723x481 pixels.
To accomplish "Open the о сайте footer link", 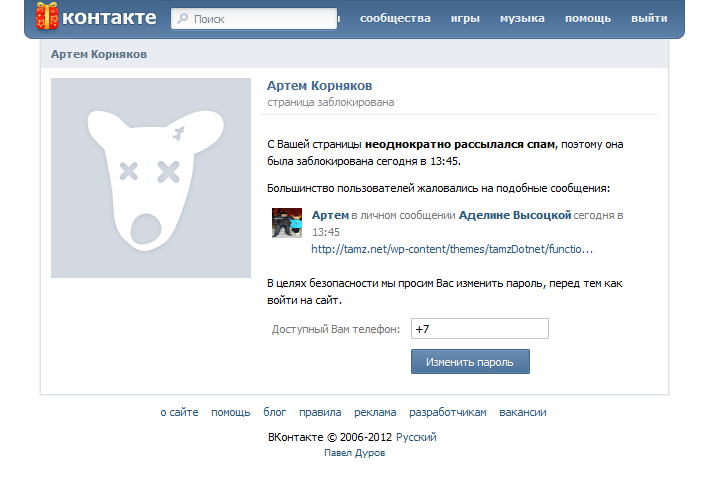I will tap(179, 412).
